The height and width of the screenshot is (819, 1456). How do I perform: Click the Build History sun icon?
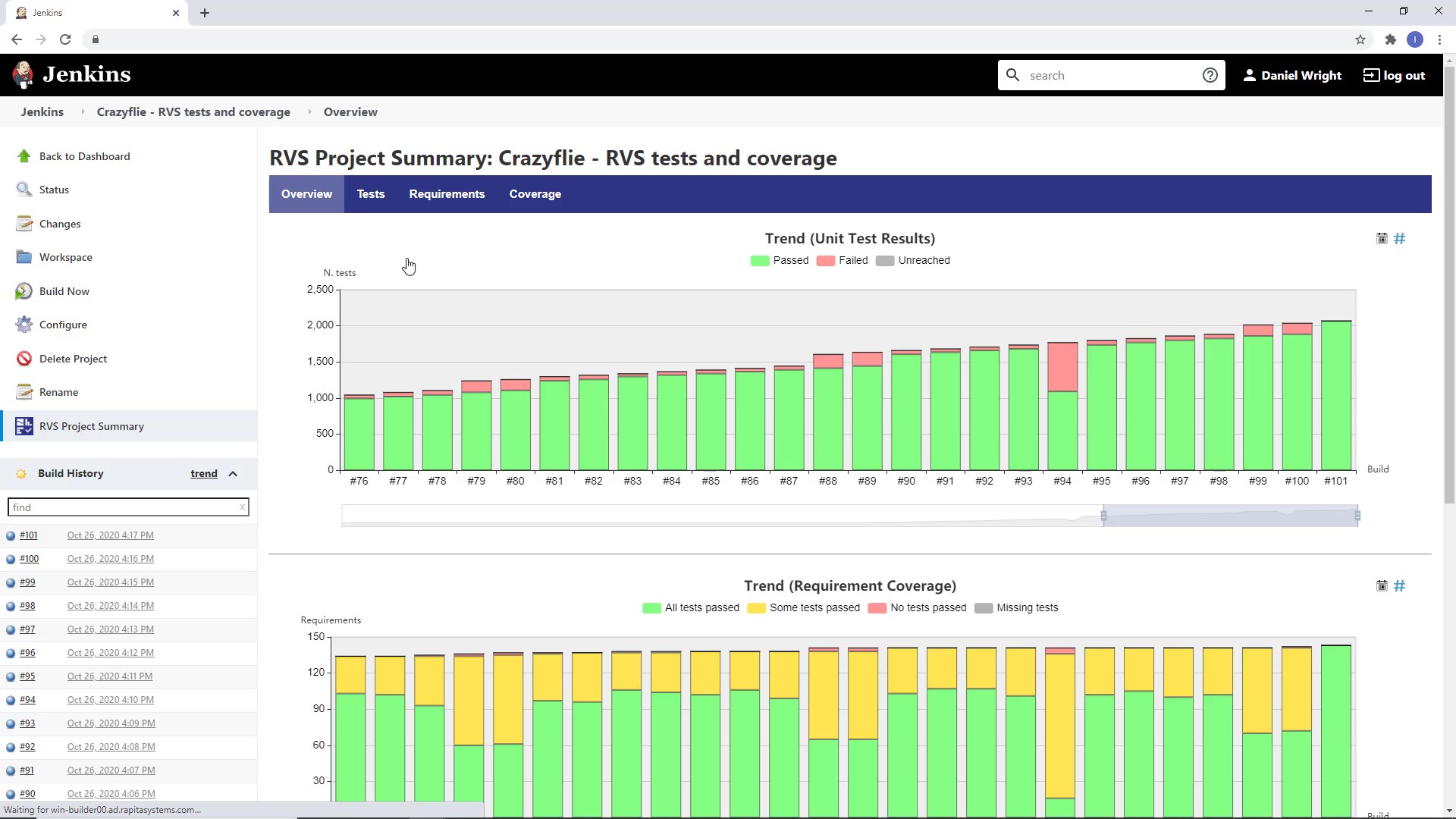[x=21, y=474]
